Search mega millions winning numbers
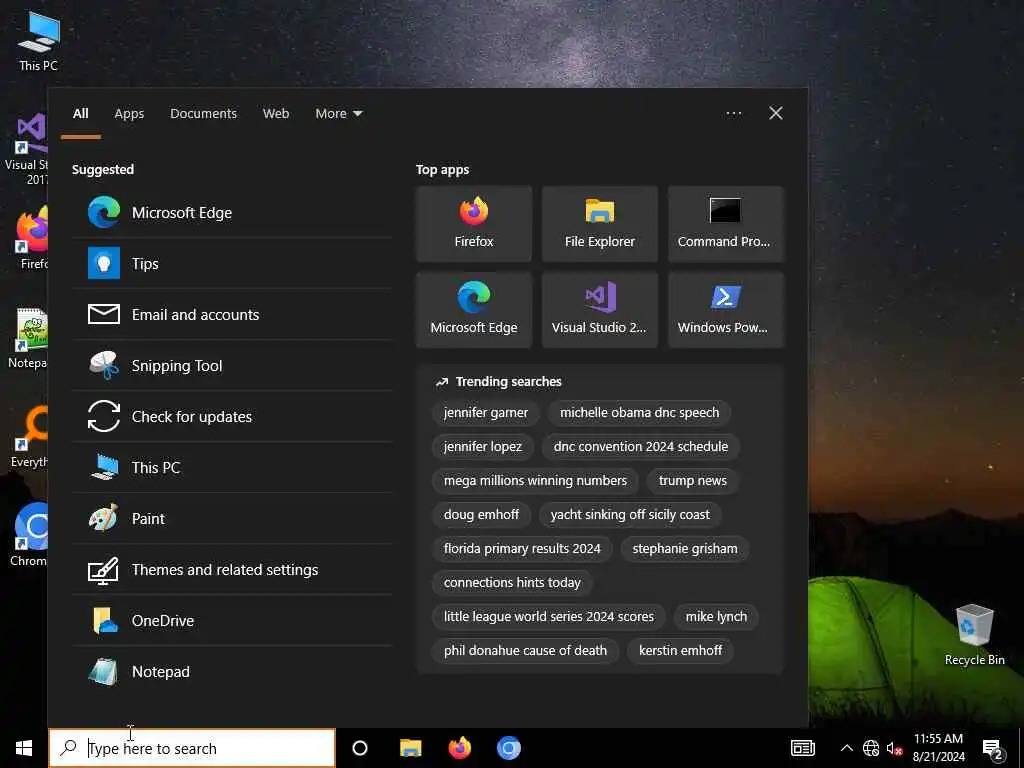Image resolution: width=1024 pixels, height=768 pixels. pos(536,481)
